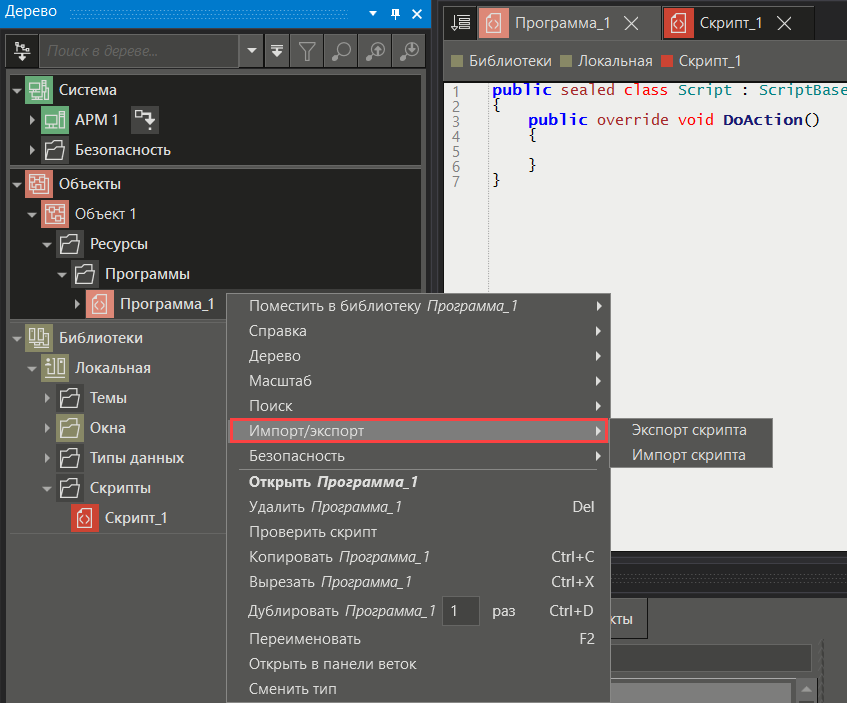Click the magnifier search icon in tree toolbar

(x=341, y=50)
